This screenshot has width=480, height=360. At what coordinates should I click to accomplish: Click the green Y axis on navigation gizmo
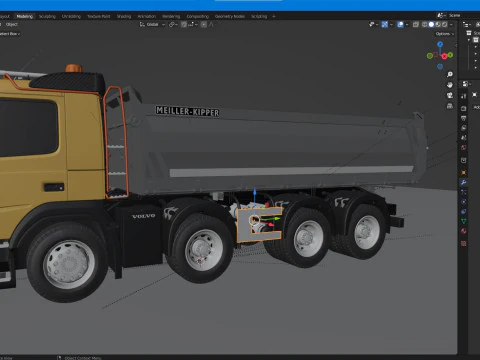(450, 55)
